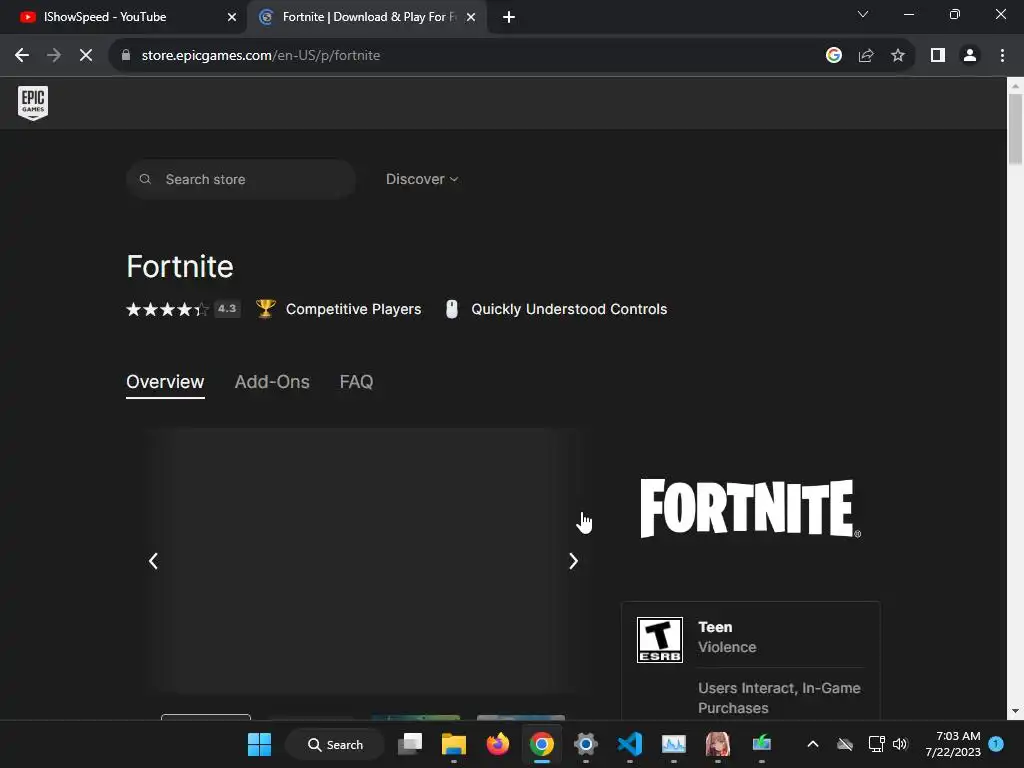Click the browser forward arrow

coord(54,56)
